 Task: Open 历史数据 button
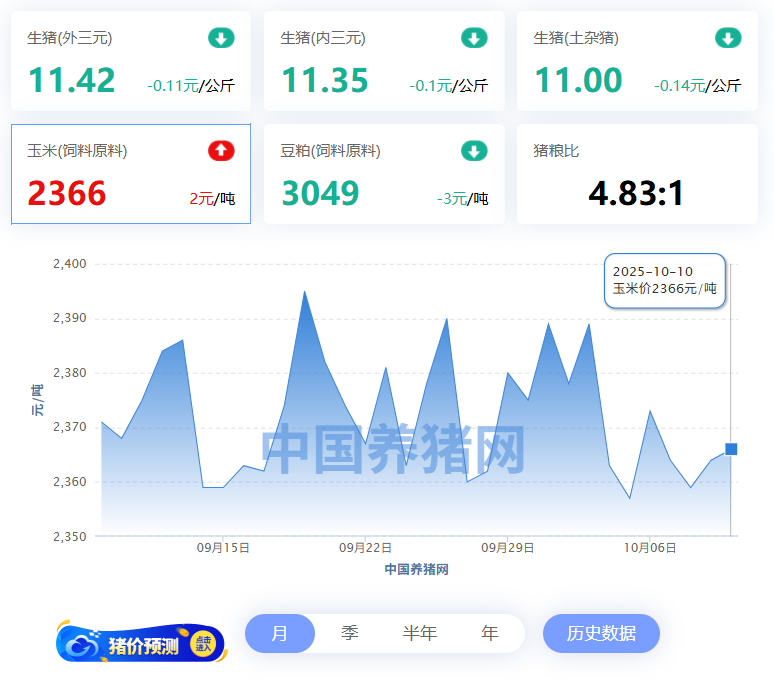pyautogui.click(x=601, y=633)
